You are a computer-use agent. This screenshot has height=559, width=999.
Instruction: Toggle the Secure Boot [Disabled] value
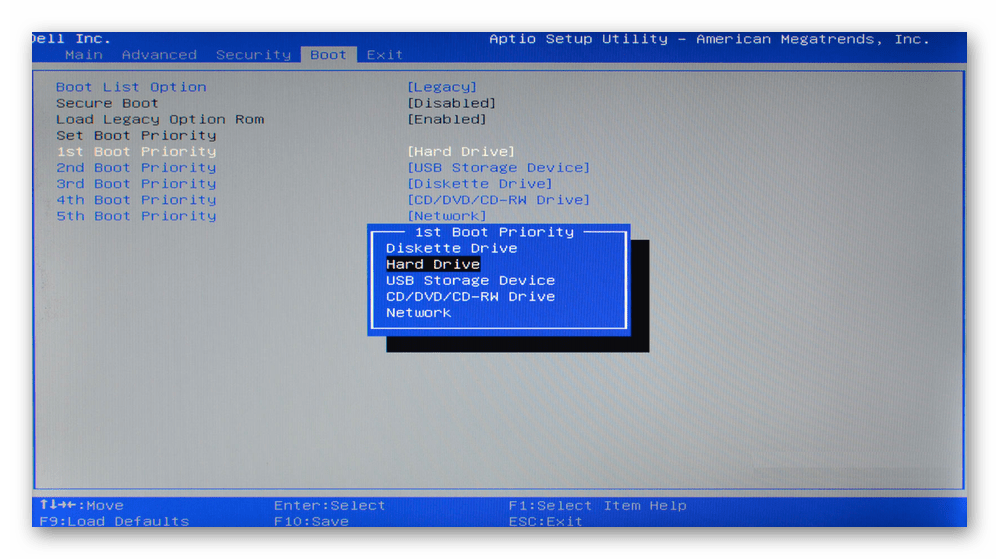[451, 103]
